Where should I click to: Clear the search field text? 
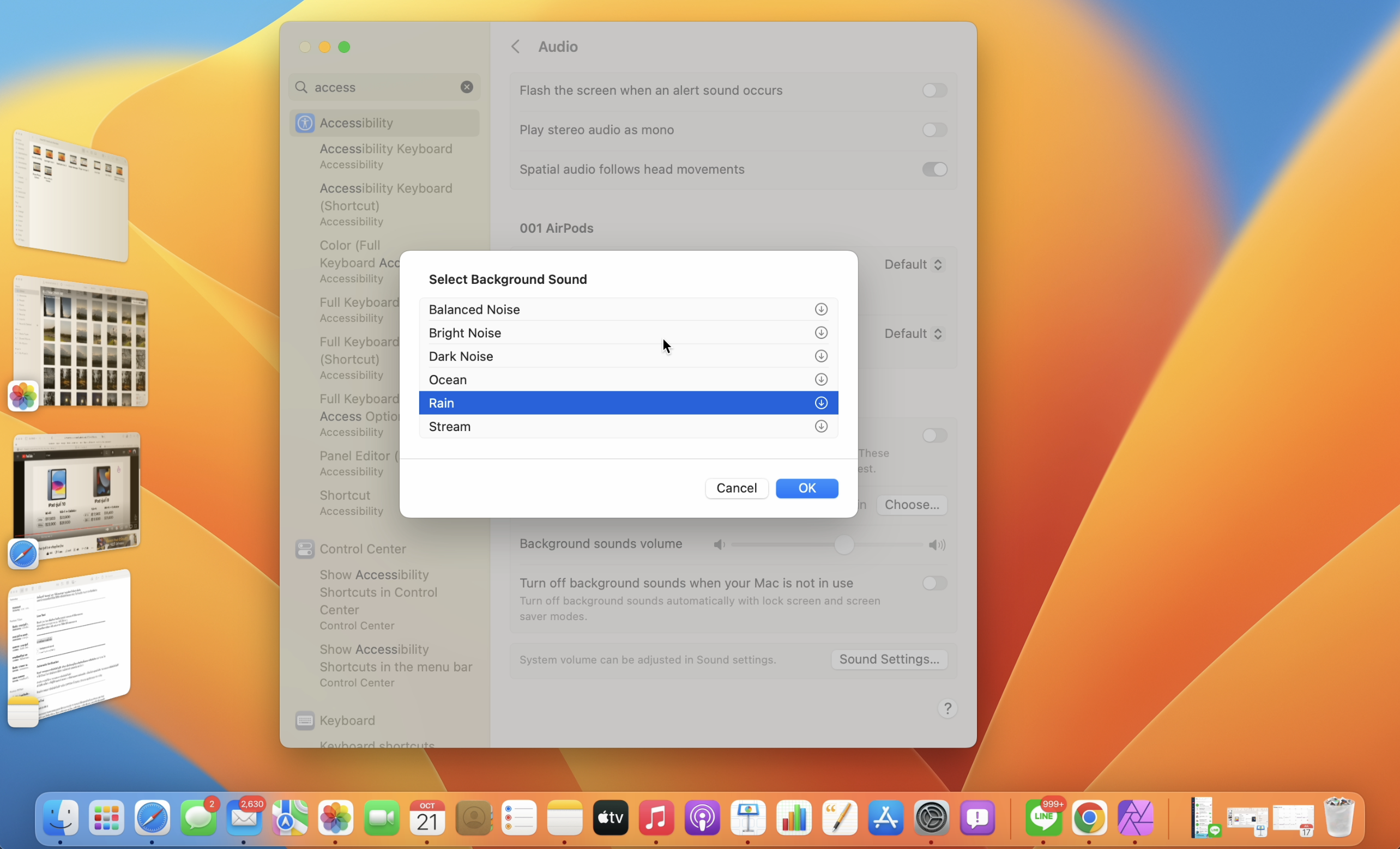click(467, 87)
